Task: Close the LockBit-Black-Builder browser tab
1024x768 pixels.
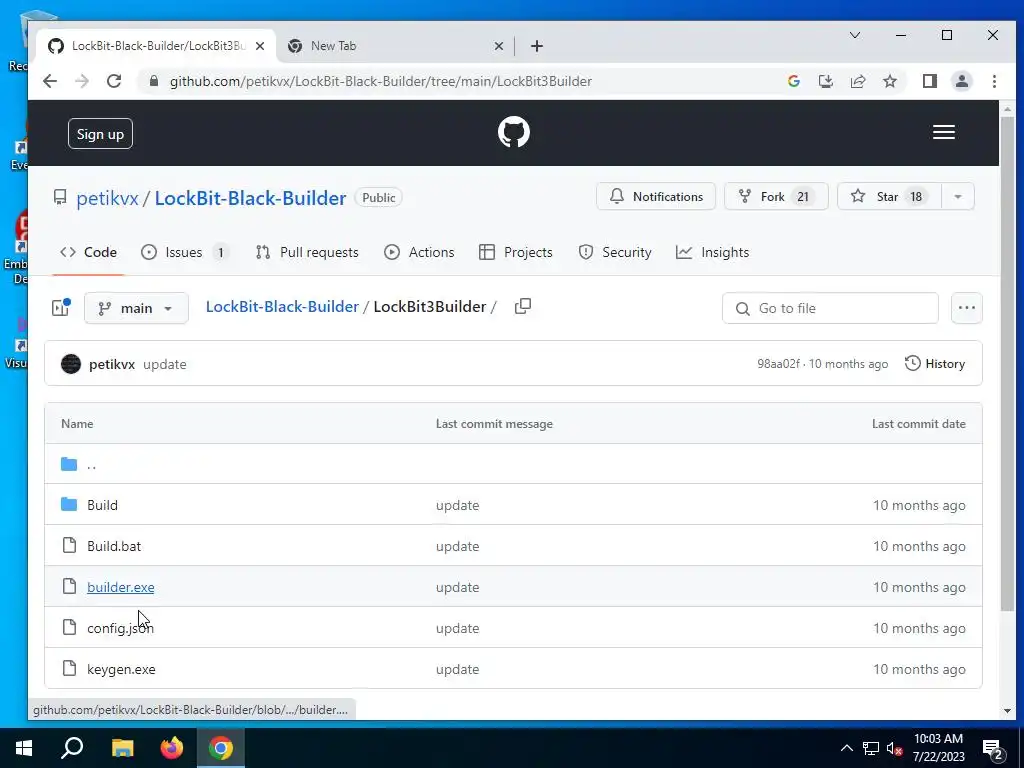Action: 260,46
